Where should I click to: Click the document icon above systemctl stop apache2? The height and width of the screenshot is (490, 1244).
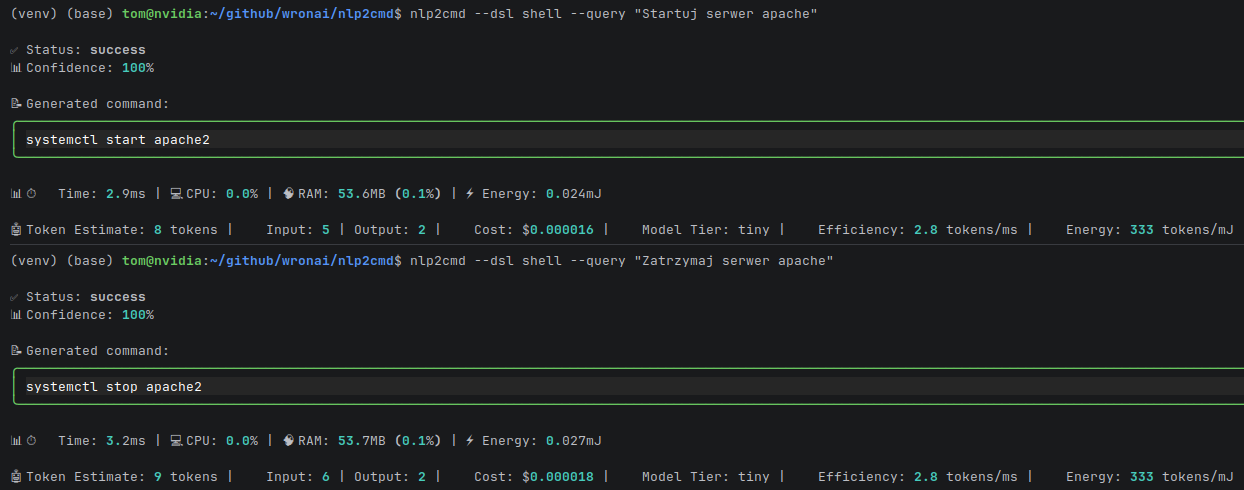pos(15,351)
